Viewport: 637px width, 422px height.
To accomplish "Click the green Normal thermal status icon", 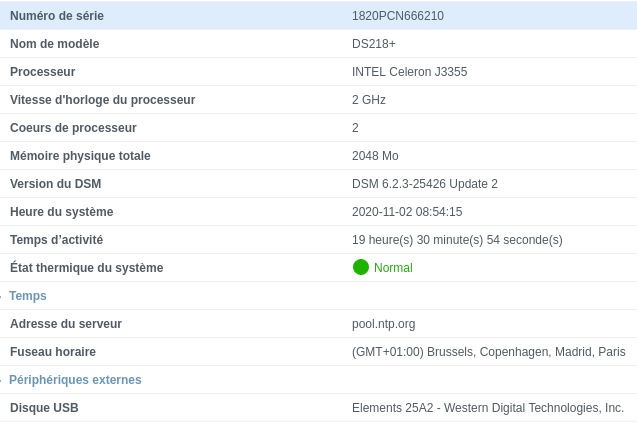I will pyautogui.click(x=361, y=267).
